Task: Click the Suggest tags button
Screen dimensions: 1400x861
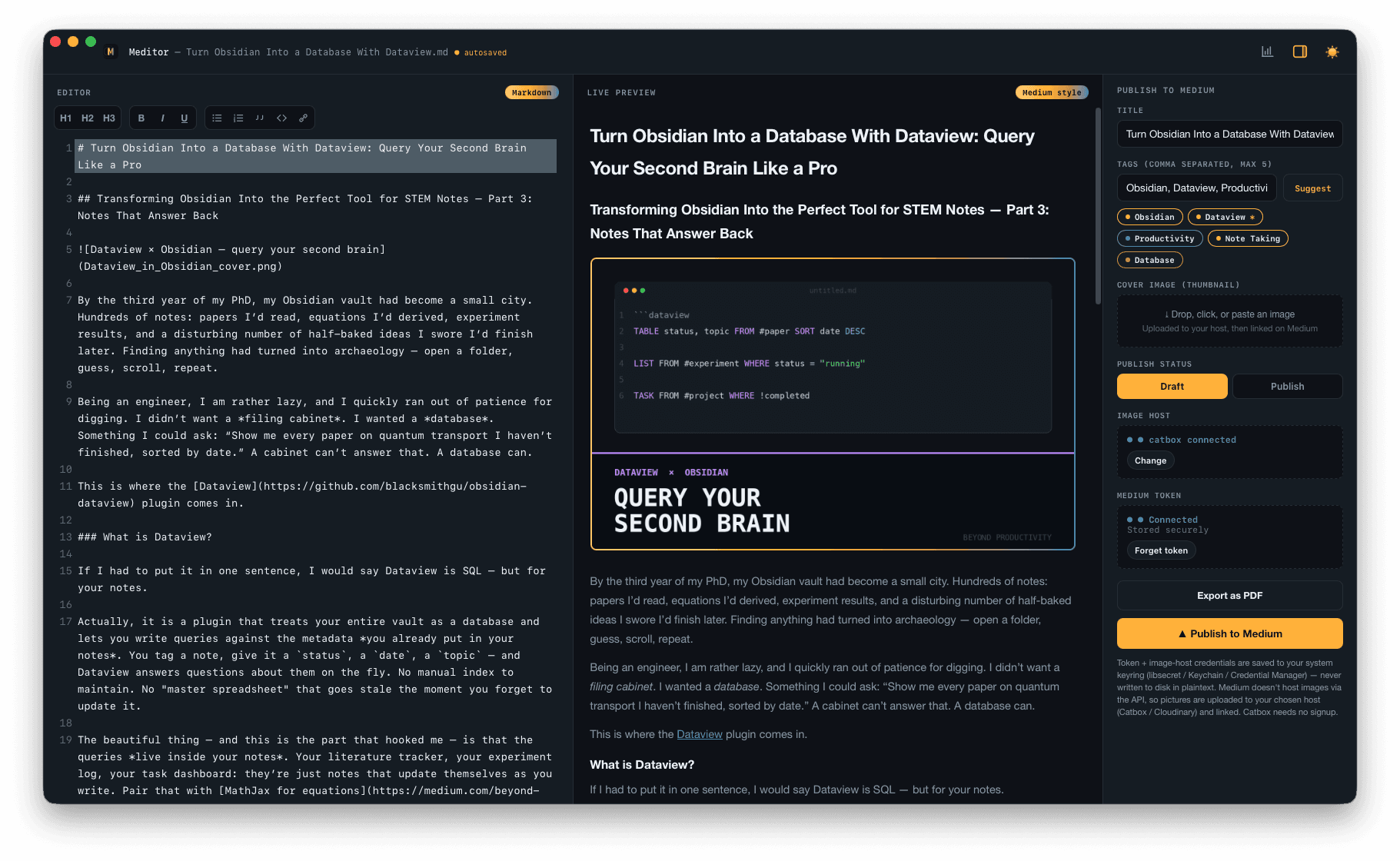Action: tap(1312, 188)
